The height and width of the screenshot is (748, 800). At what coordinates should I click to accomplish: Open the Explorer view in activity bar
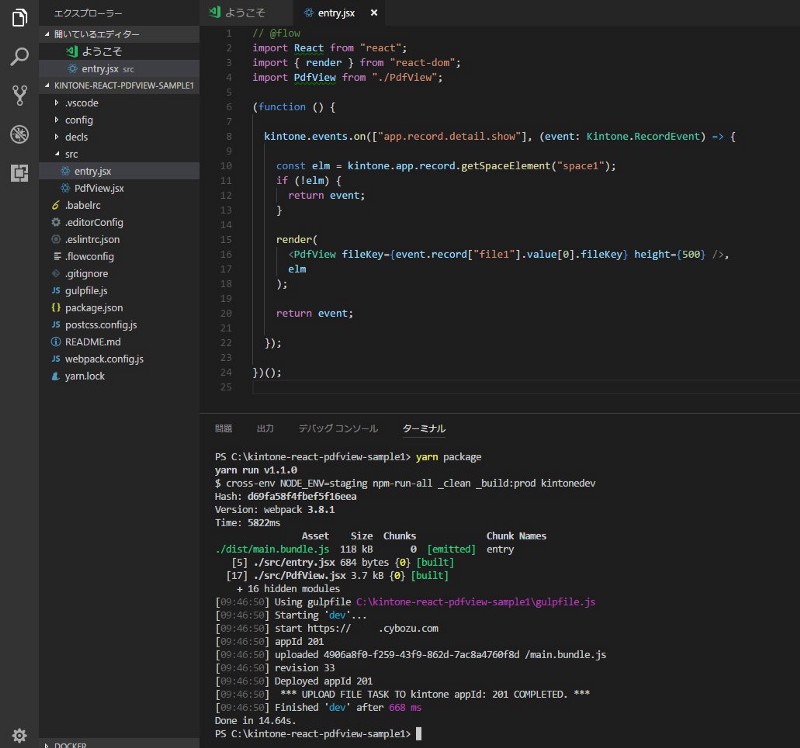pyautogui.click(x=19, y=17)
